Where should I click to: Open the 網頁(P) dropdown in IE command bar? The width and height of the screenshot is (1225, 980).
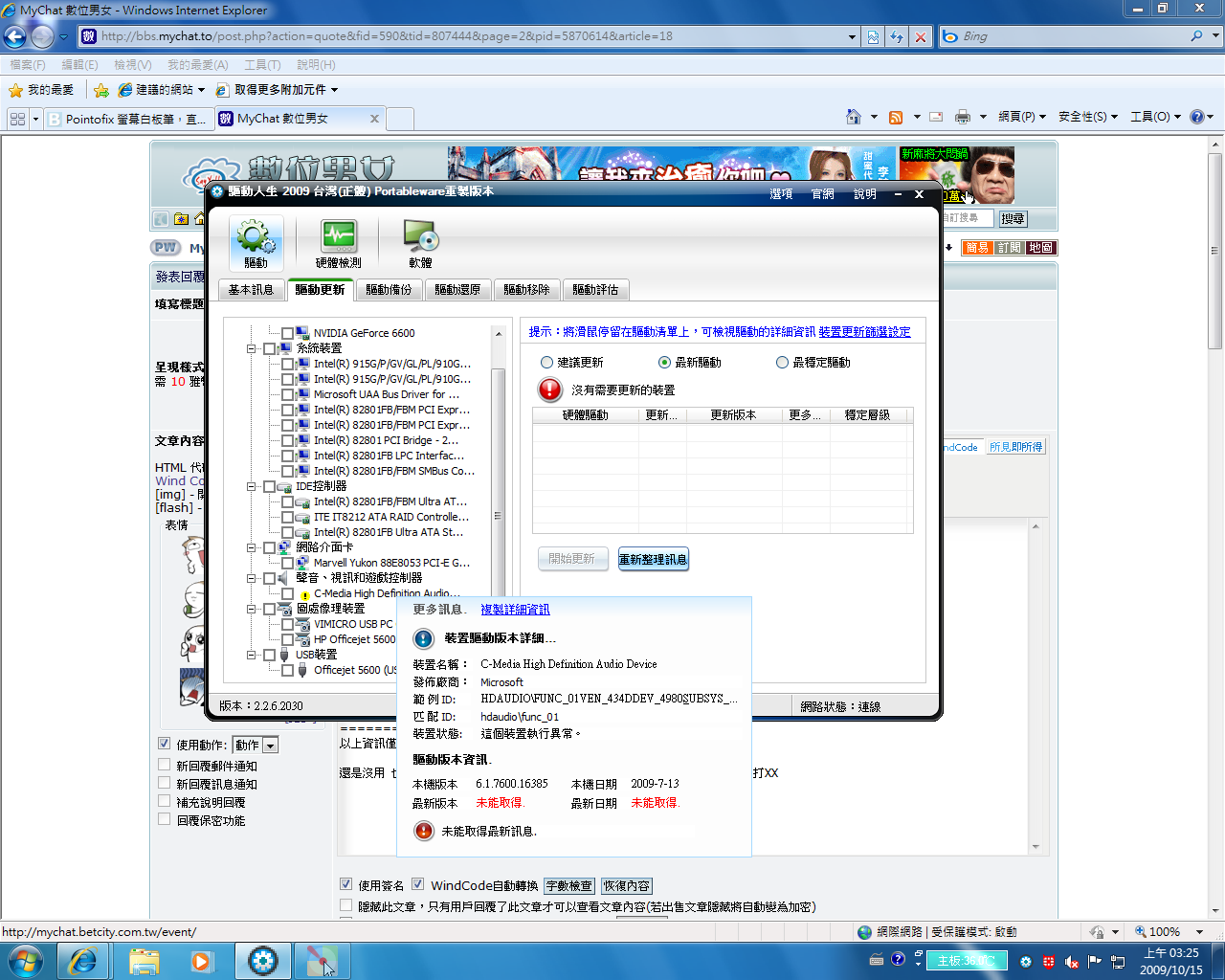pos(1022,117)
